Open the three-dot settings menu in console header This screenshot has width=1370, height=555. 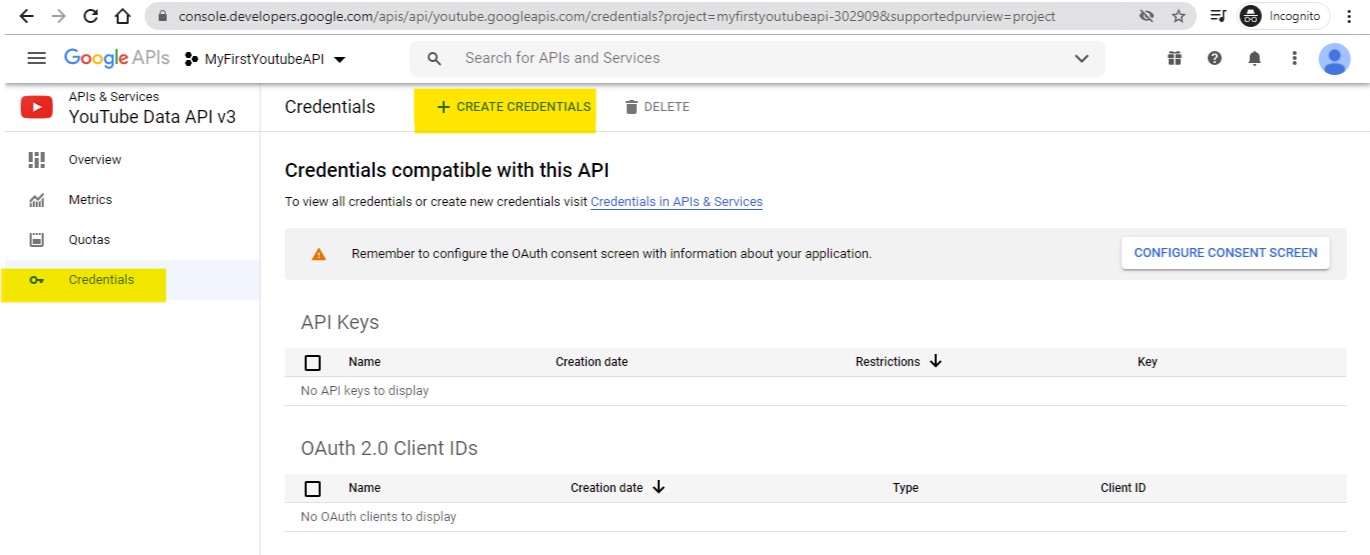[x=1294, y=59]
